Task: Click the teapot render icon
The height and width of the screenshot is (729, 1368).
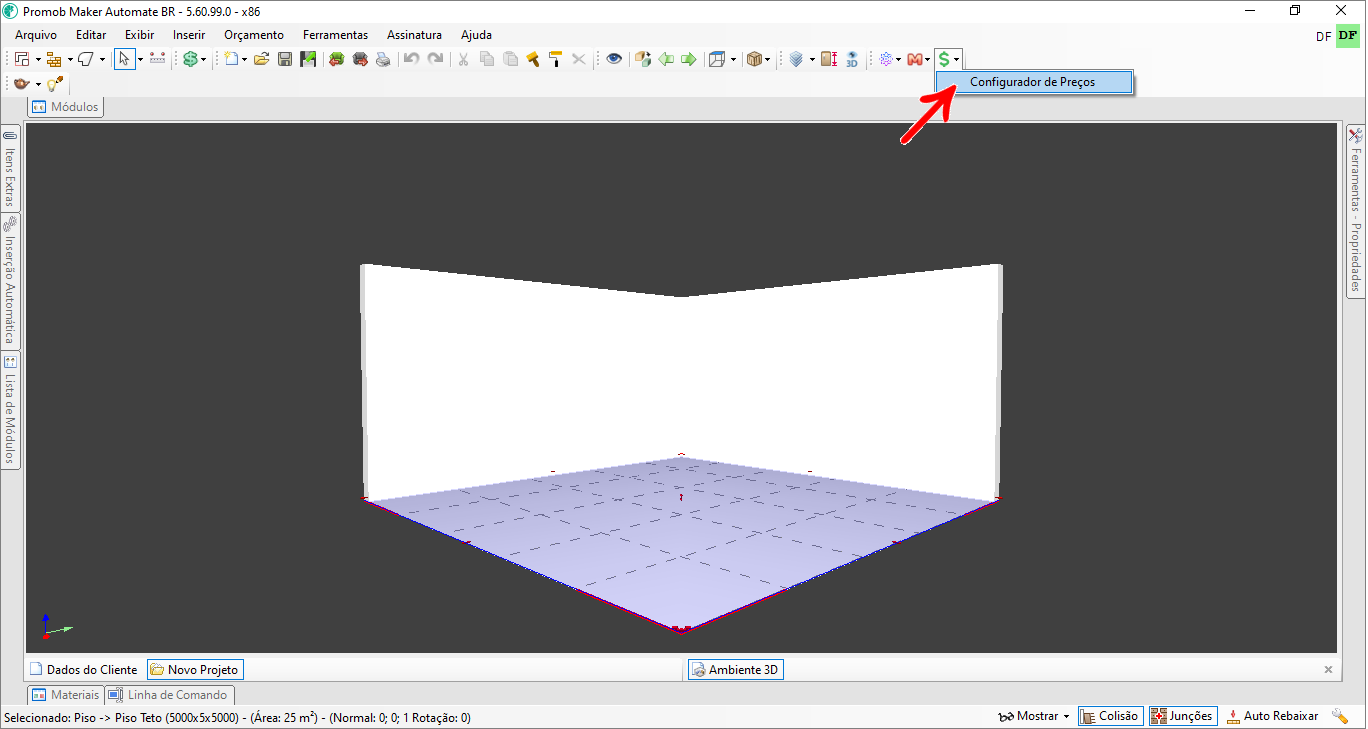Action: (21, 84)
